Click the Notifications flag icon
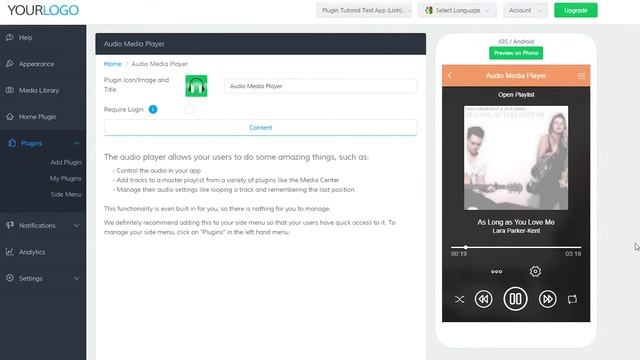This screenshot has width=640, height=360. (x=10, y=225)
